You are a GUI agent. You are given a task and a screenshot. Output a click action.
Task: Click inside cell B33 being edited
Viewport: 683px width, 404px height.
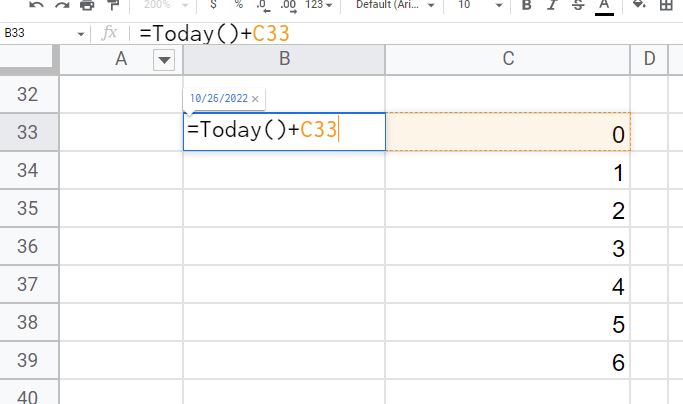pos(284,132)
